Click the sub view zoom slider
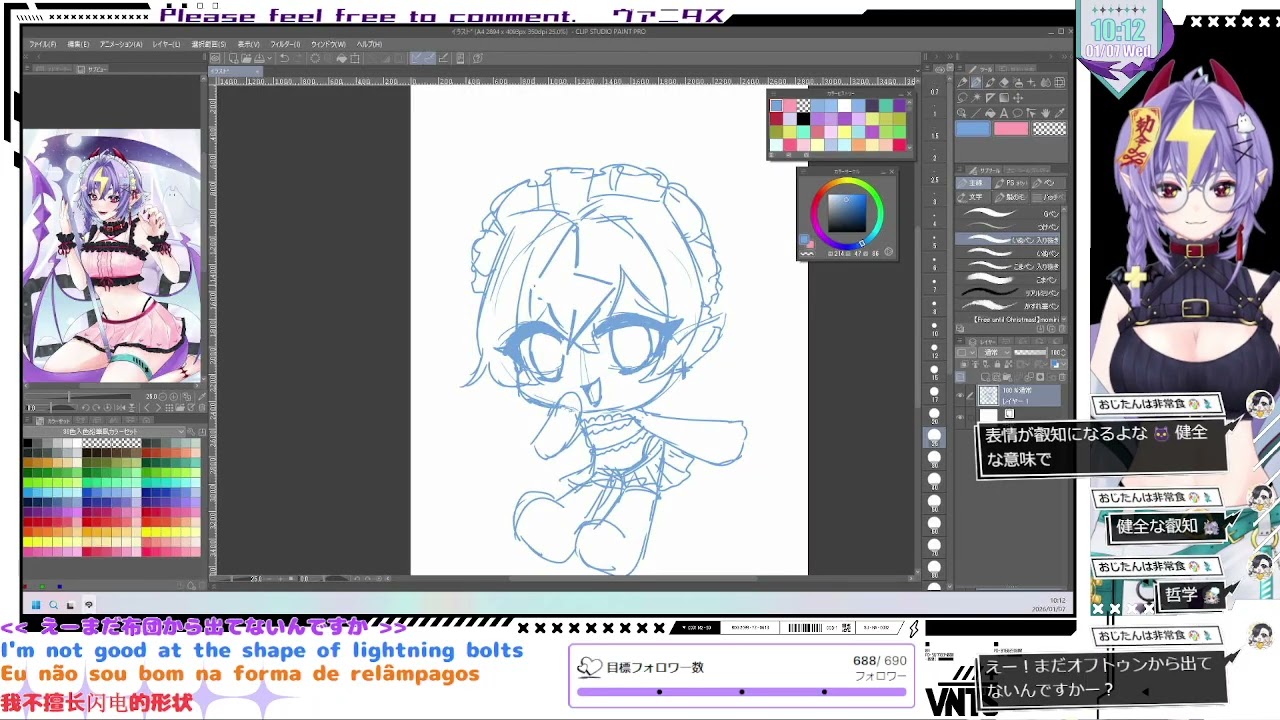Screen dimensions: 1280x720 pos(78,397)
